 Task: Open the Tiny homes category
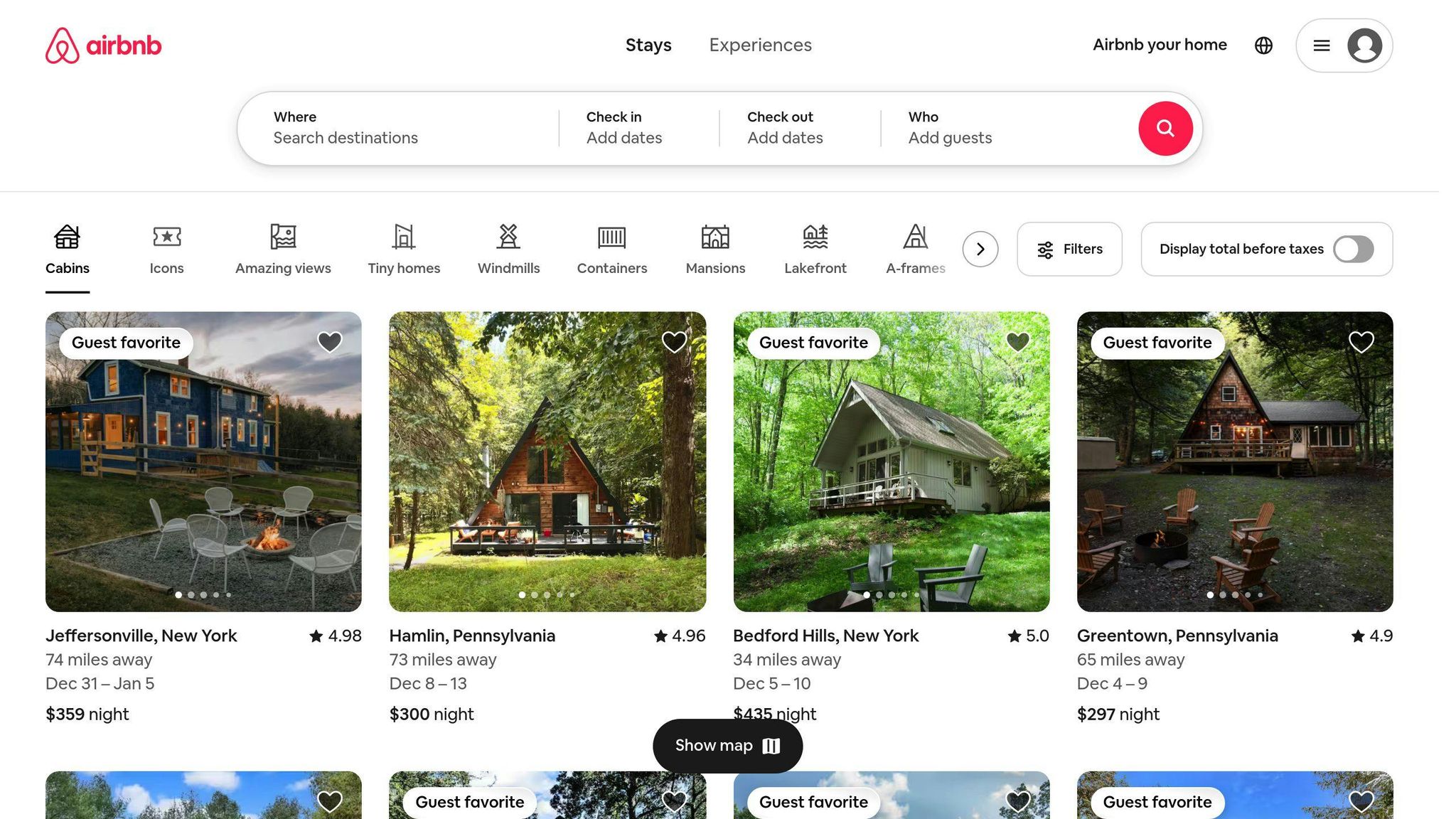(403, 249)
